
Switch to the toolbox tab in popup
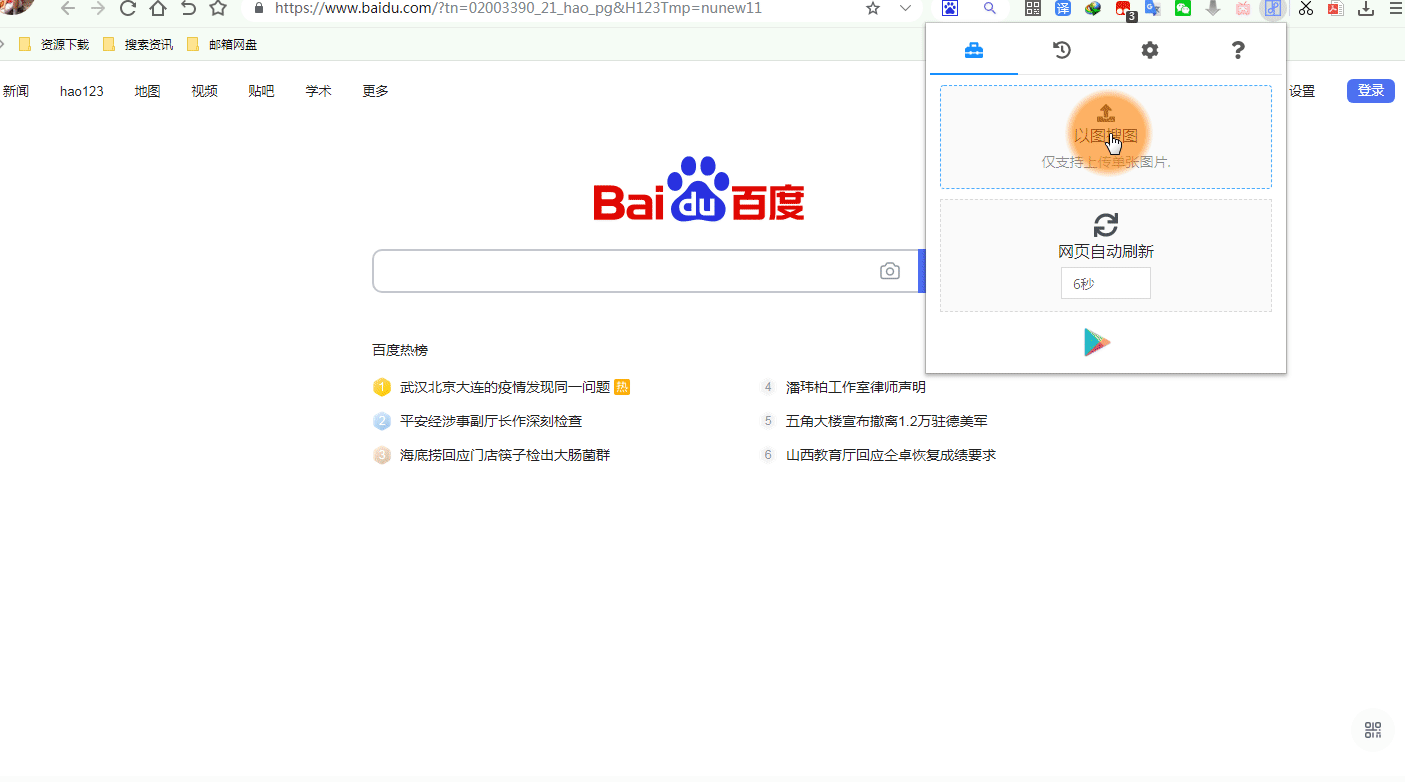[x=974, y=50]
